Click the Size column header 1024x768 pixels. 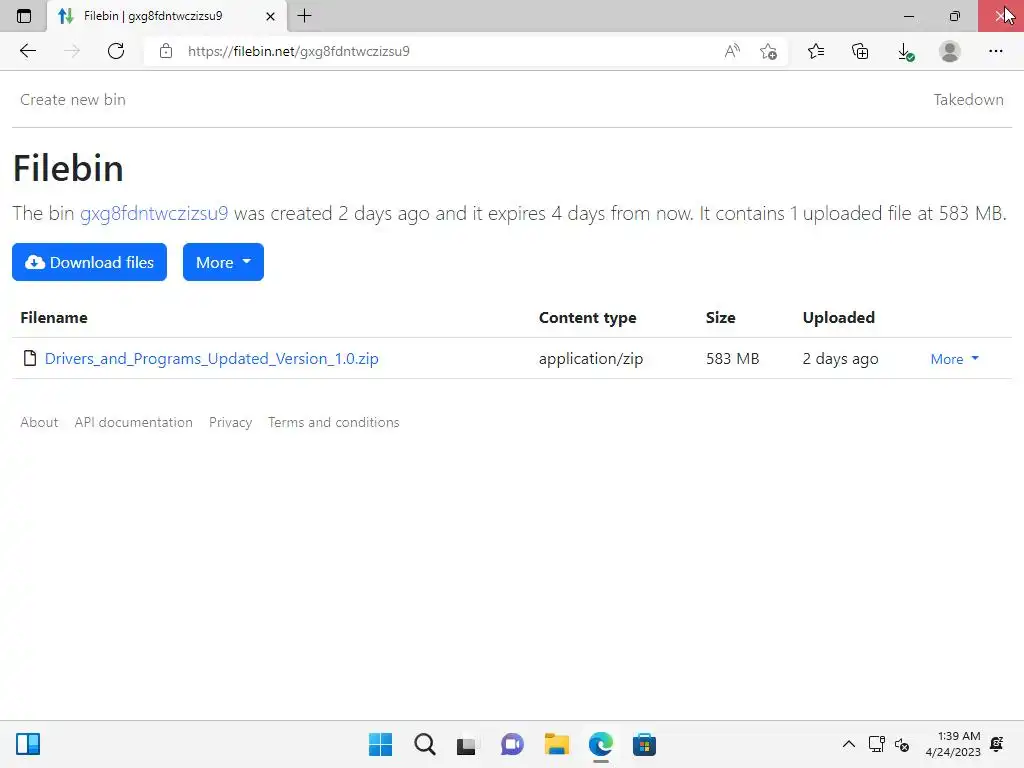pos(720,317)
